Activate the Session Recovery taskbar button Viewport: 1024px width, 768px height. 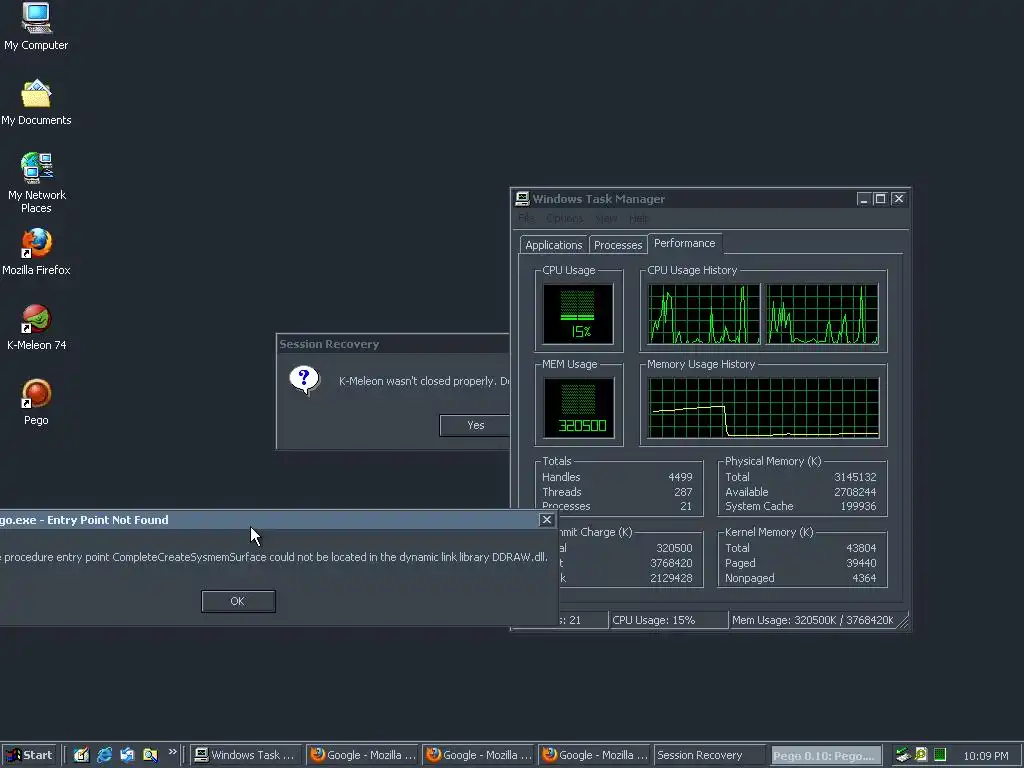pyautogui.click(x=710, y=755)
